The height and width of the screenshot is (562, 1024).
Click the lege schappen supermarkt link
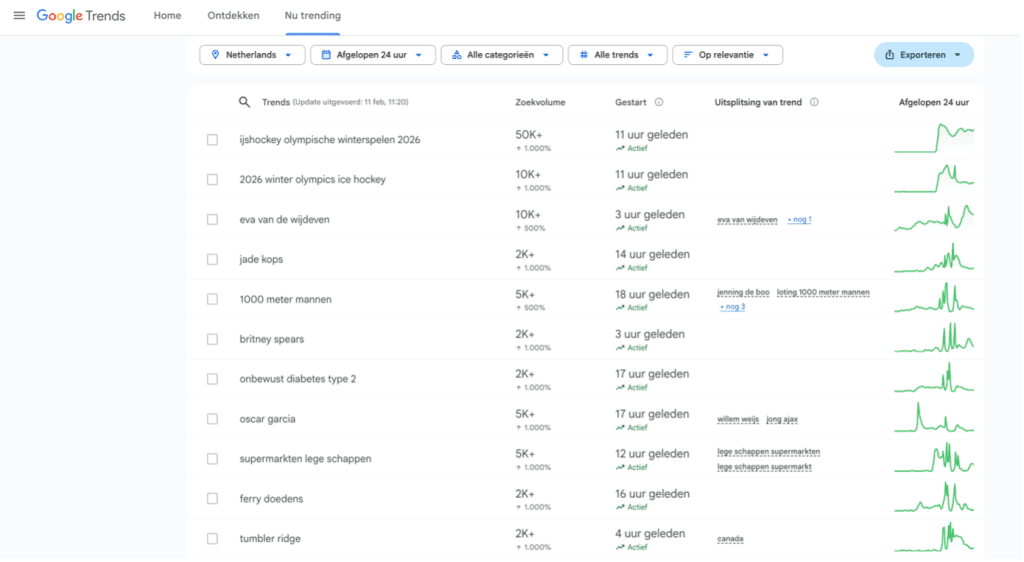(764, 467)
